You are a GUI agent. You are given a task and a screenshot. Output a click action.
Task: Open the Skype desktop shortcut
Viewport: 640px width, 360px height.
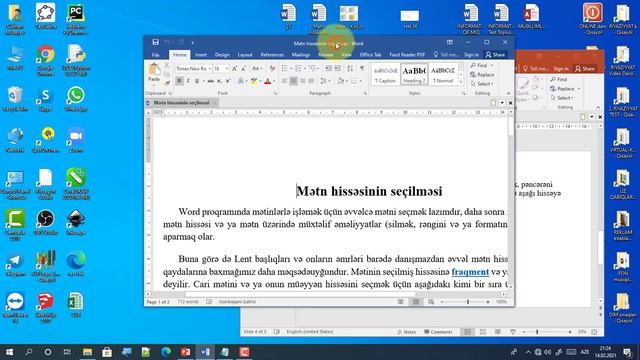45,99
